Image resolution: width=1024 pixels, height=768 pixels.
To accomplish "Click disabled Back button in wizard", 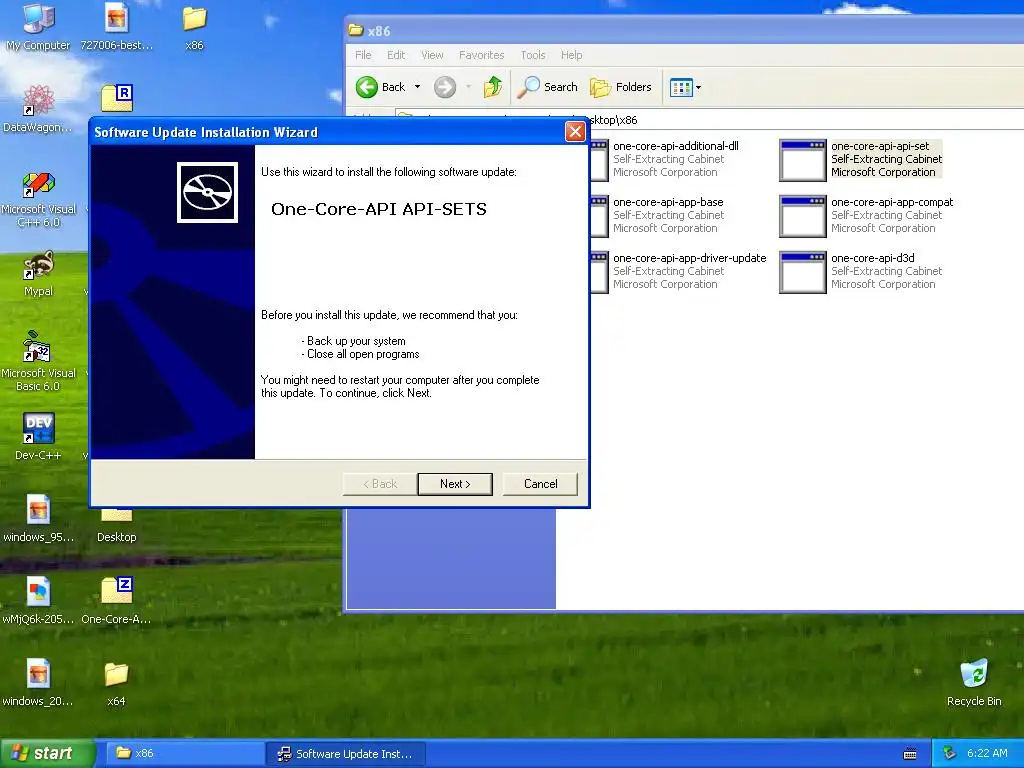I will pyautogui.click(x=380, y=484).
